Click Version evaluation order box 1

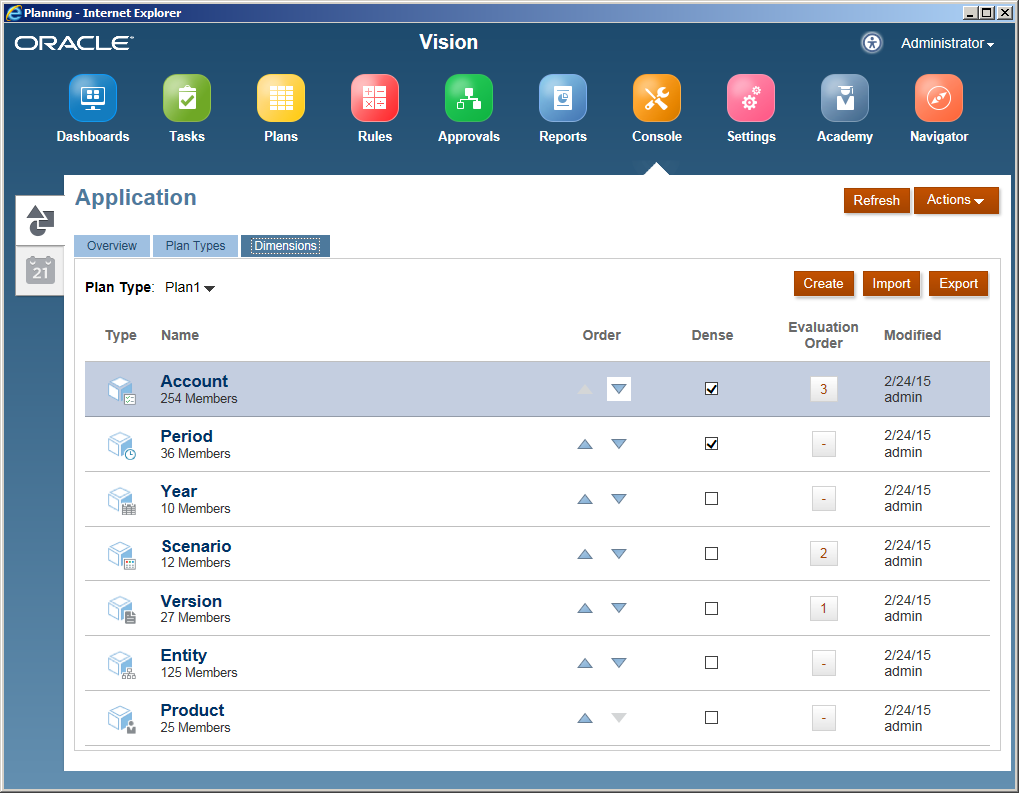point(823,608)
